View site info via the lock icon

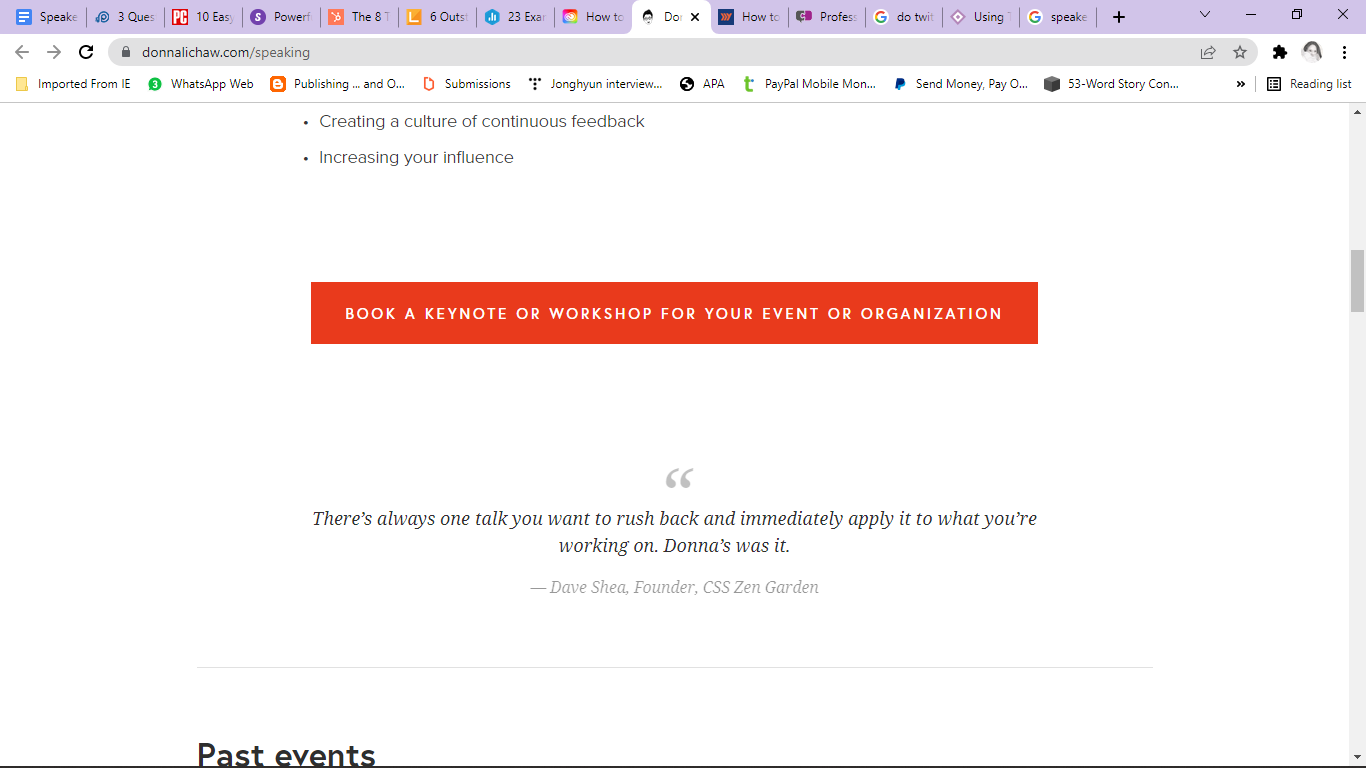point(126,52)
